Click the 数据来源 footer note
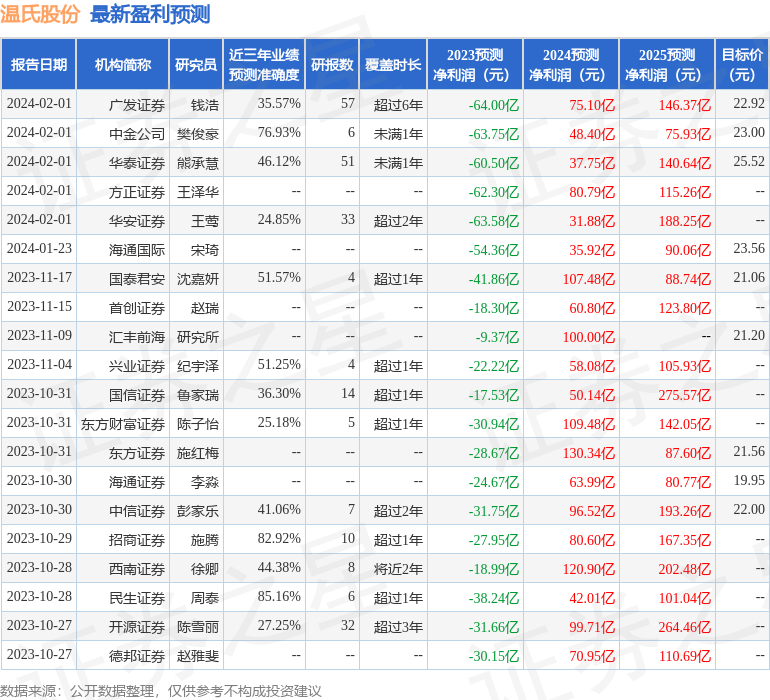770x700 pixels. pos(161,691)
